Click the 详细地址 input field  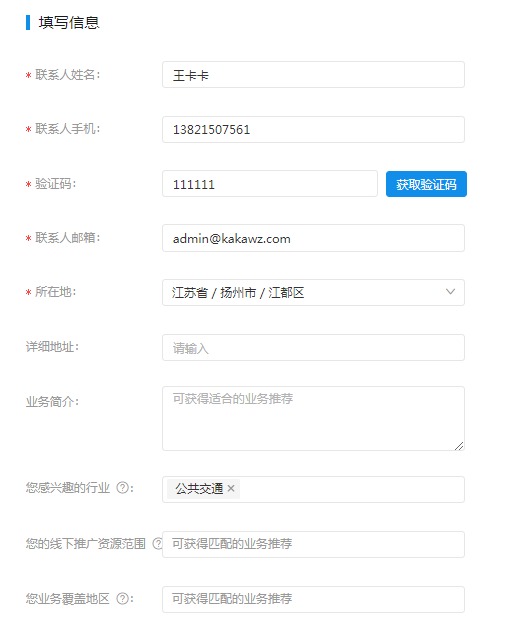point(313,348)
